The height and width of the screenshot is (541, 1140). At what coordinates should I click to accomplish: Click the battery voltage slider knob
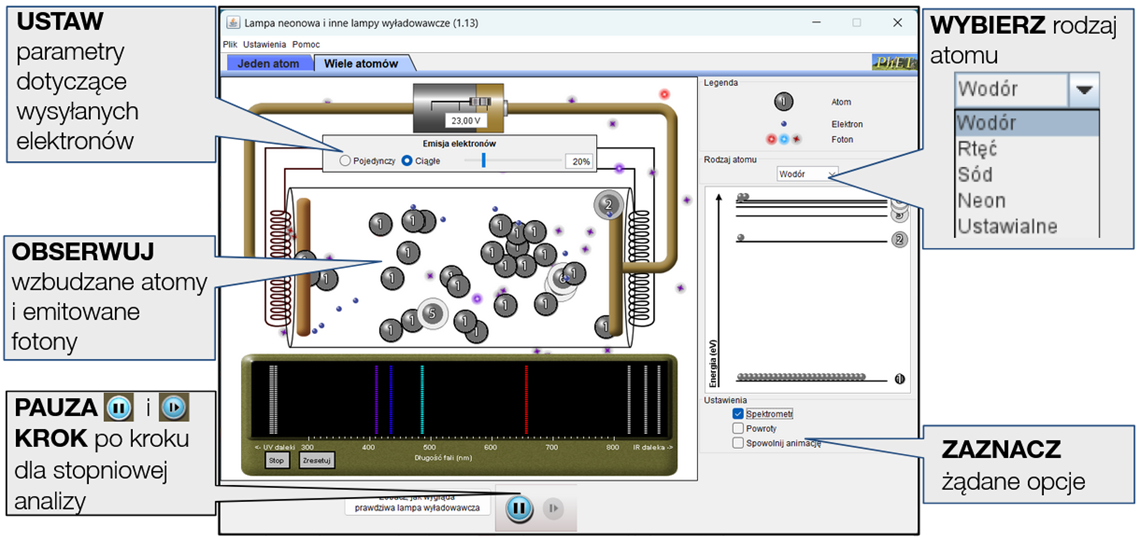tap(478, 103)
